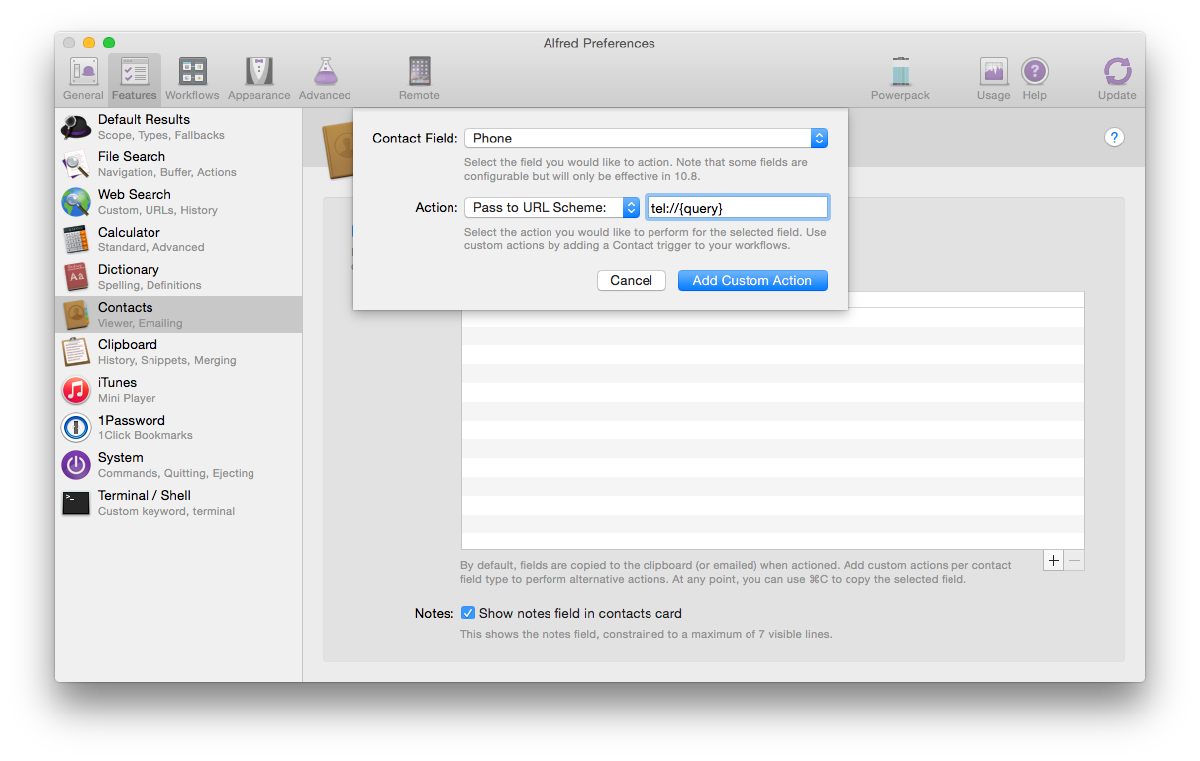Viewport: 1200px width, 761px height.
Task: Add a custom action with plus button
Action: pos(1053,561)
